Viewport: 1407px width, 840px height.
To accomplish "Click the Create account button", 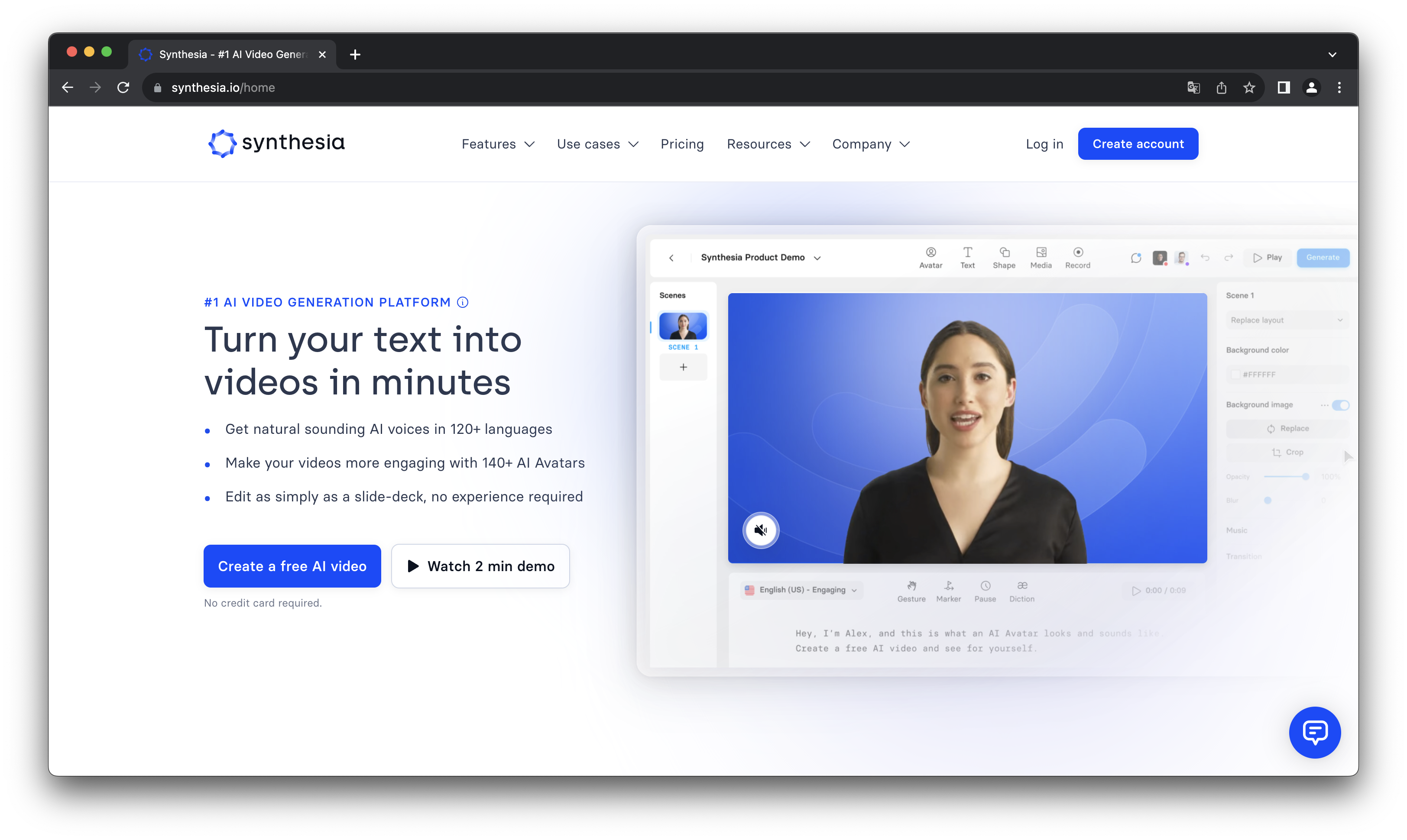I will [1138, 144].
